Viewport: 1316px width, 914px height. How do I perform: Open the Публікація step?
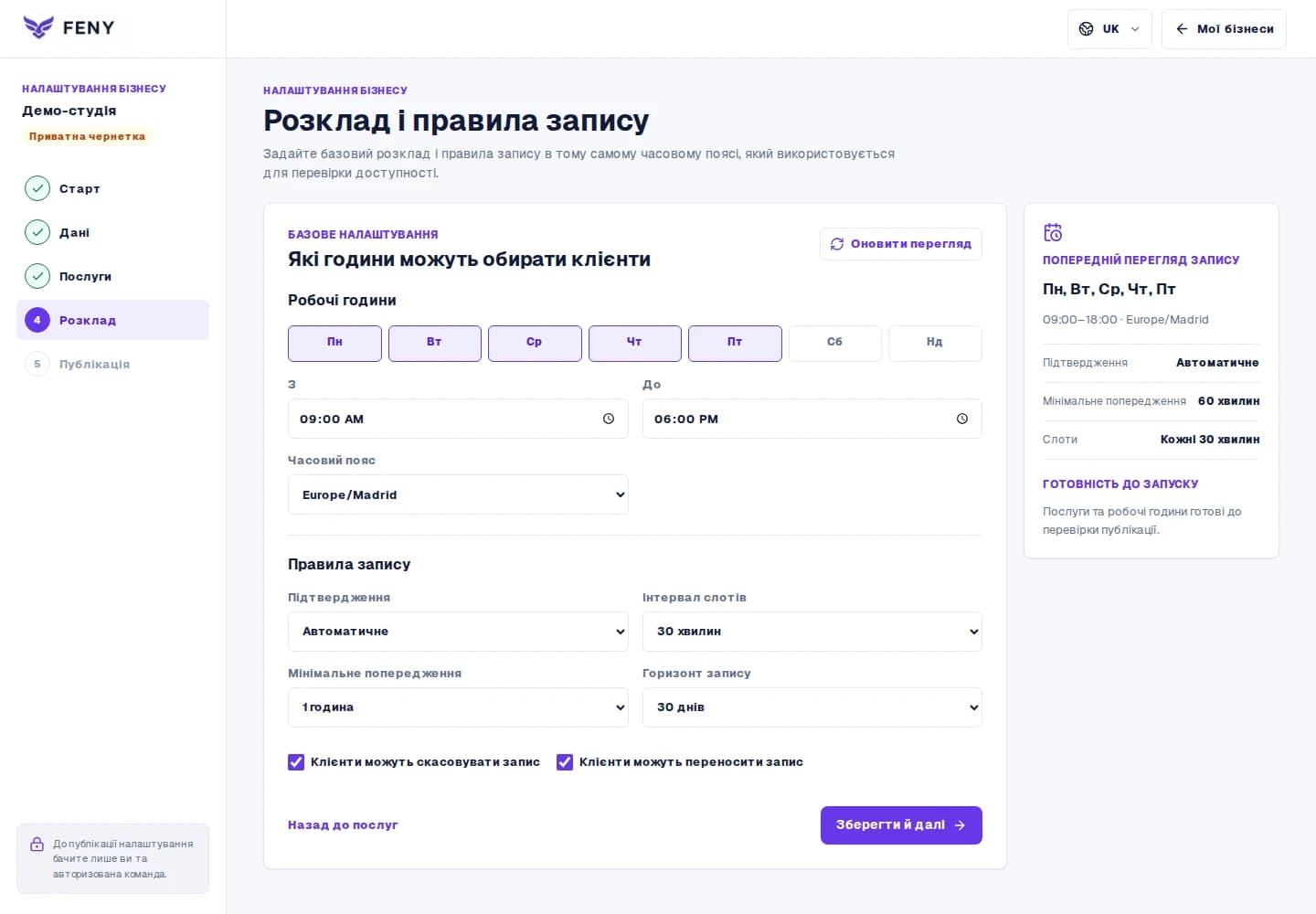coord(113,364)
